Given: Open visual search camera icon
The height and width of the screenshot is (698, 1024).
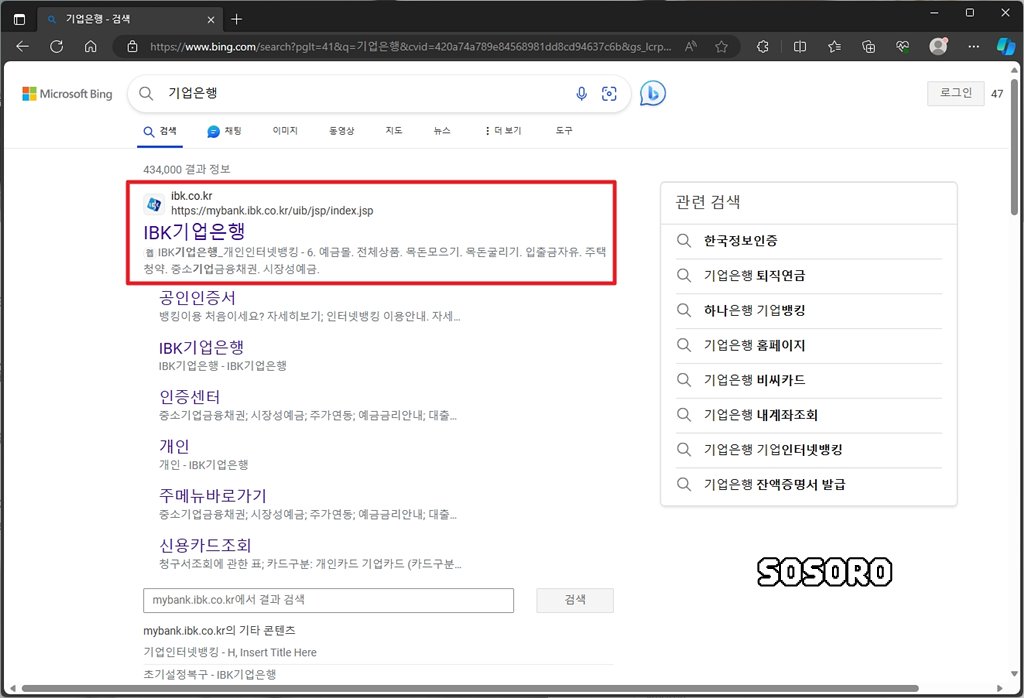Looking at the screenshot, I should click(x=609, y=94).
